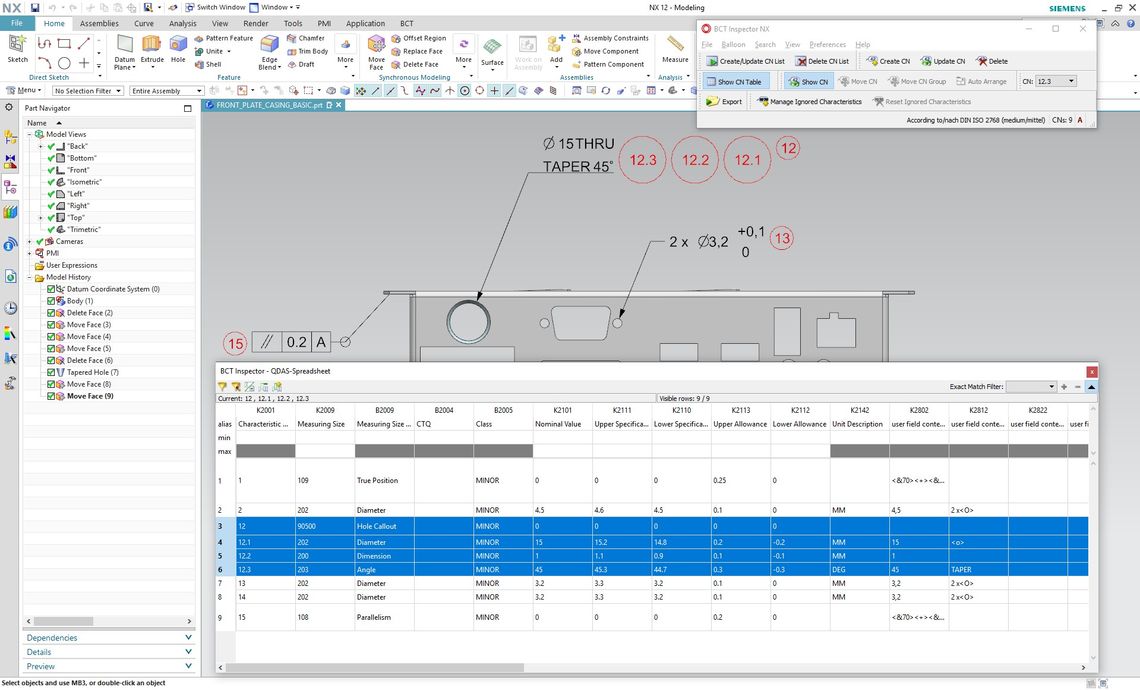Click Create CN in BCT Inspector
The width and height of the screenshot is (1140, 690).
888,61
